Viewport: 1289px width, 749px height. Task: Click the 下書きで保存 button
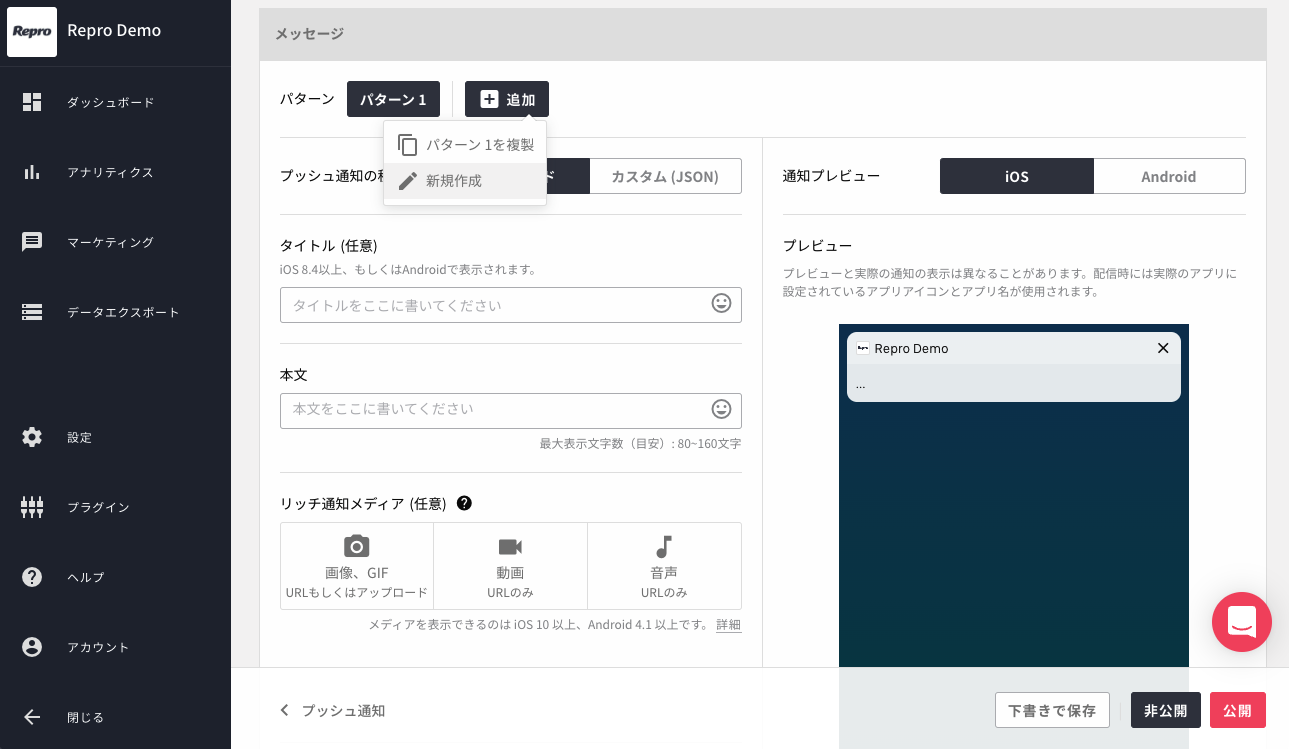1052,710
